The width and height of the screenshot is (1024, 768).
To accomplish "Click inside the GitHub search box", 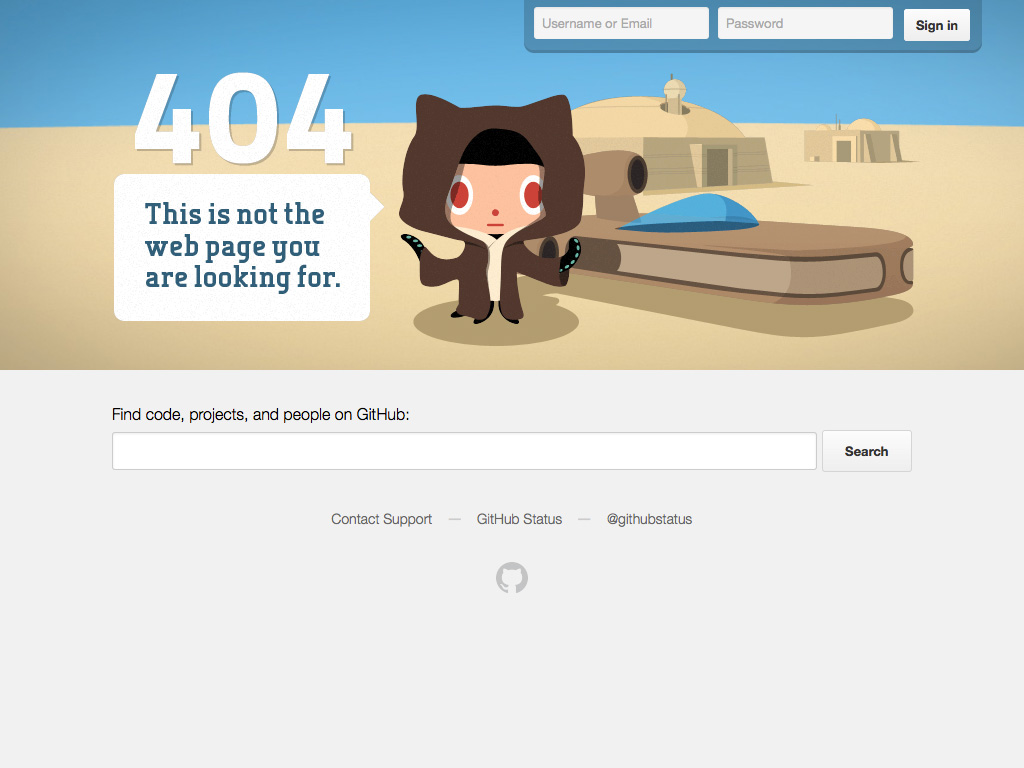I will (464, 450).
